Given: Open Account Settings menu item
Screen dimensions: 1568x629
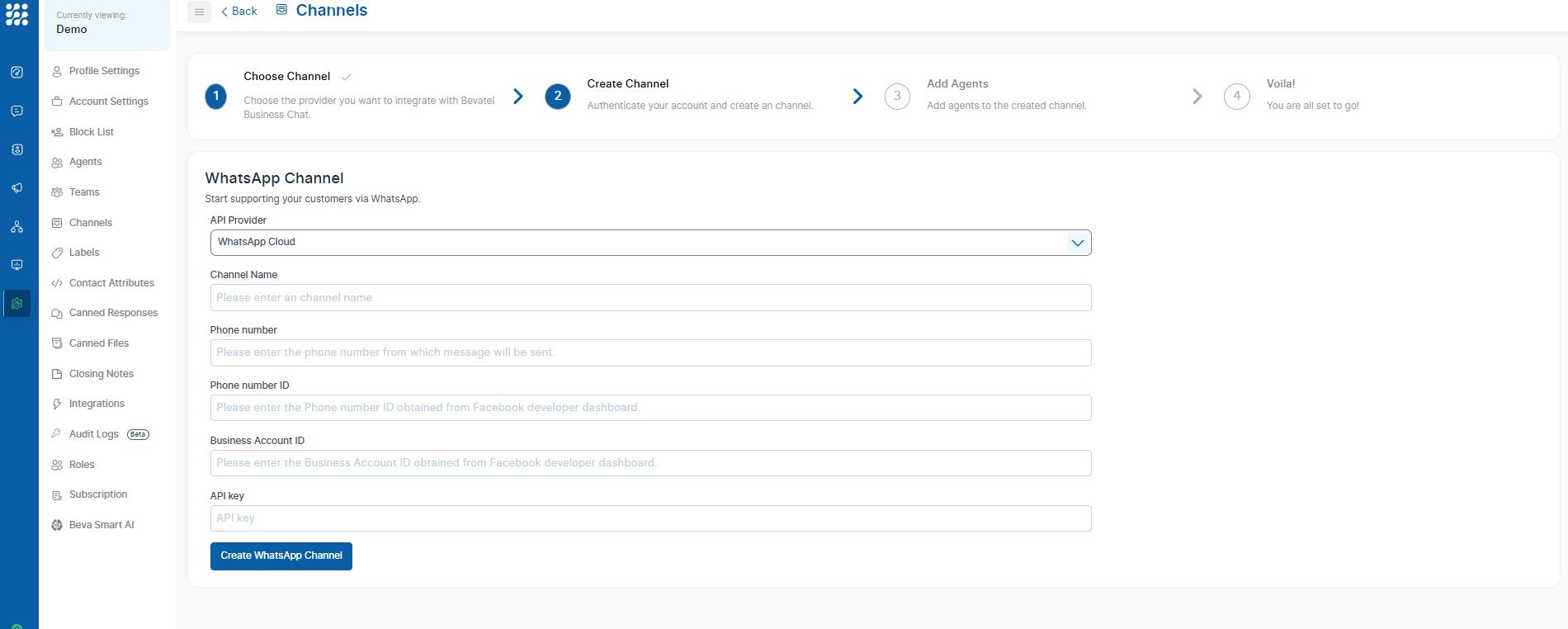Looking at the screenshot, I should click(x=109, y=102).
